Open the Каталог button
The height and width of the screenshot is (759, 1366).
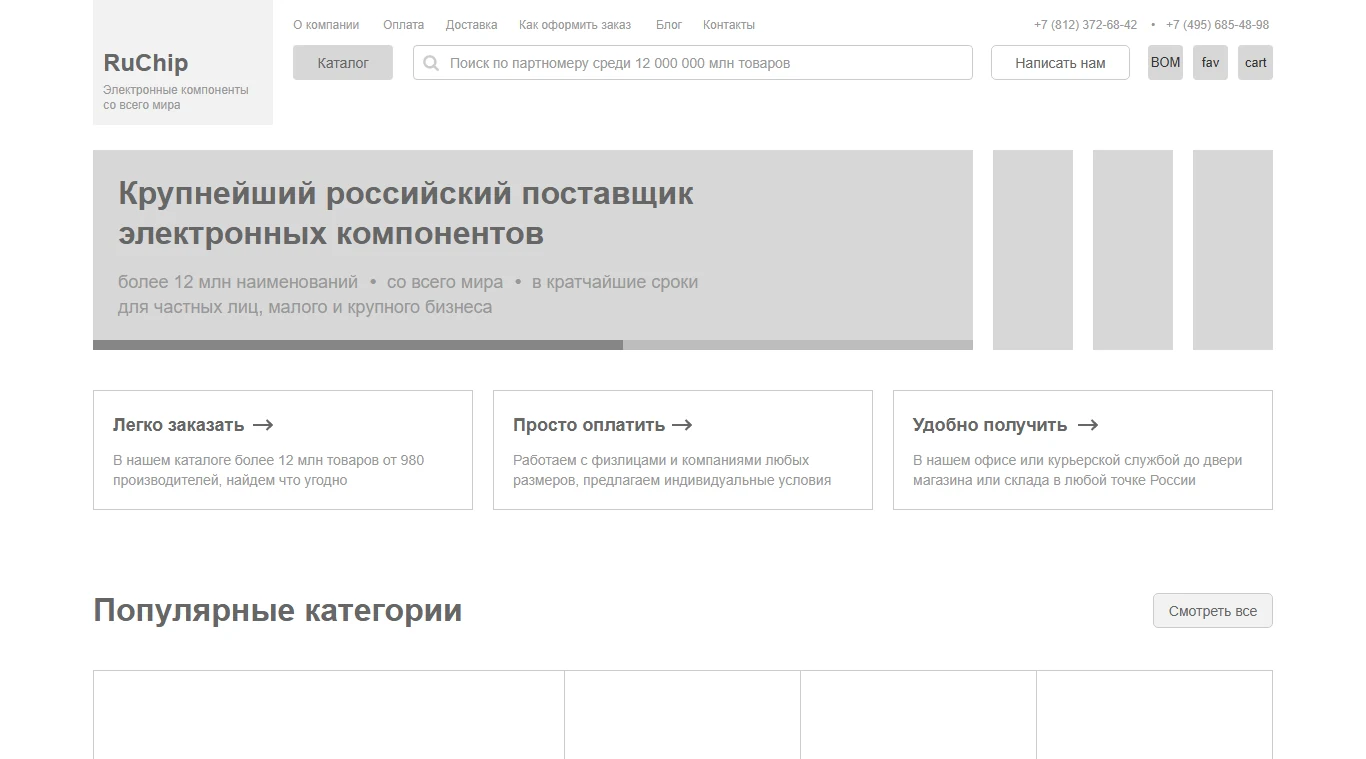coord(343,62)
